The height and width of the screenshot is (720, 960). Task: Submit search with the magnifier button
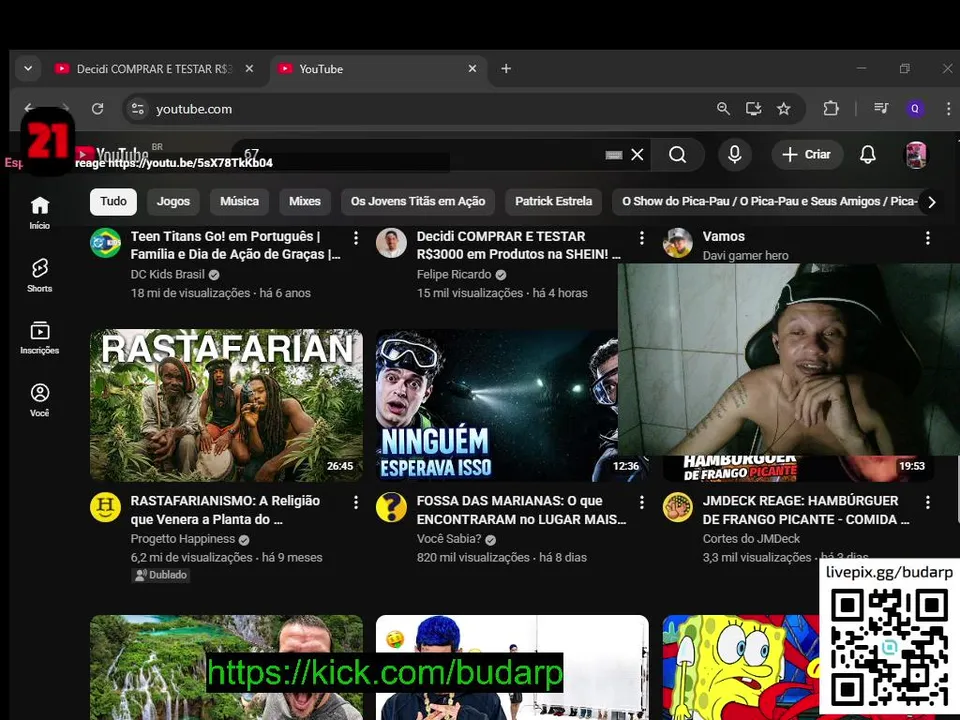tap(677, 154)
